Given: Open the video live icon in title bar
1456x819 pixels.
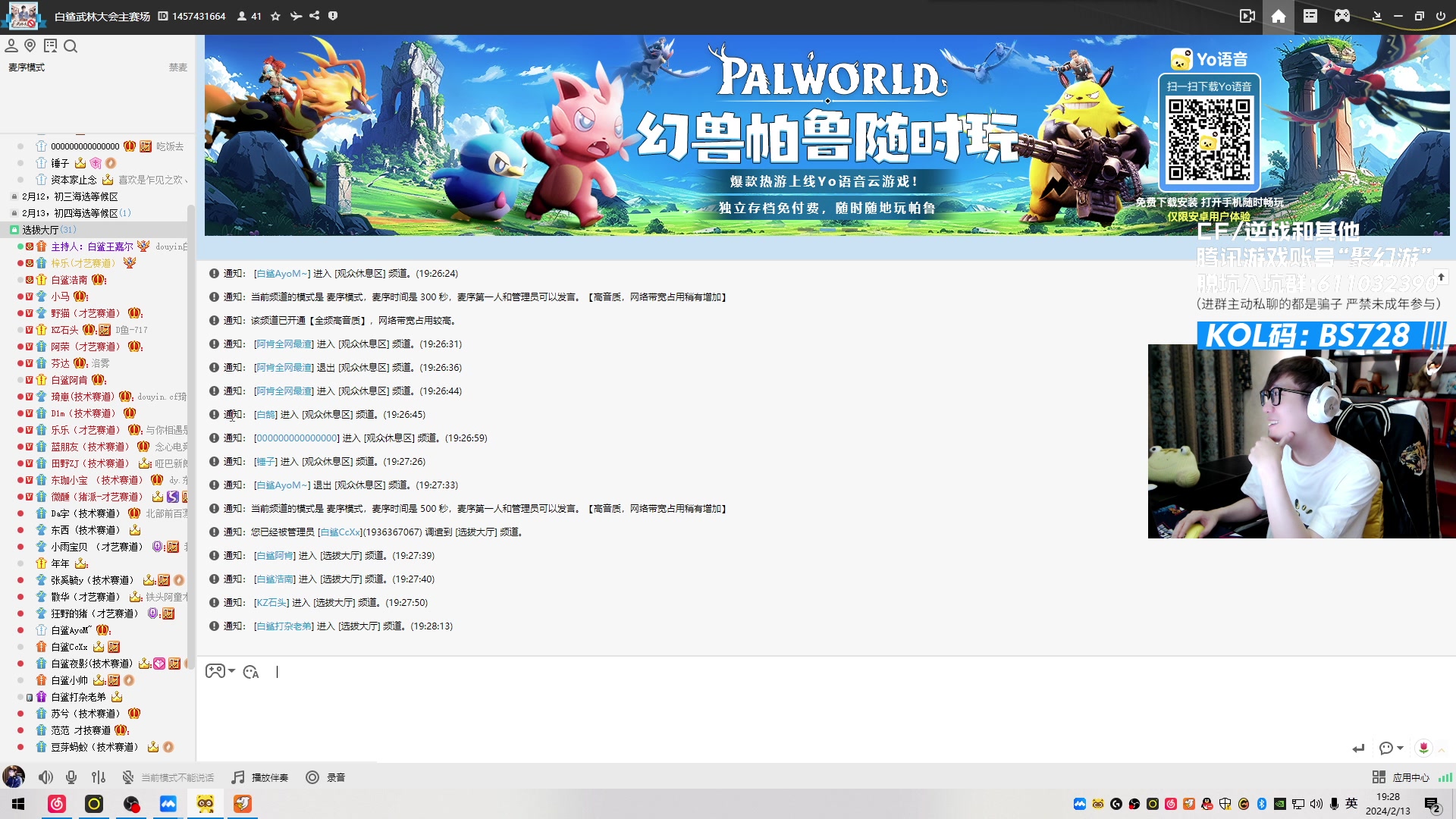Looking at the screenshot, I should point(1247,16).
